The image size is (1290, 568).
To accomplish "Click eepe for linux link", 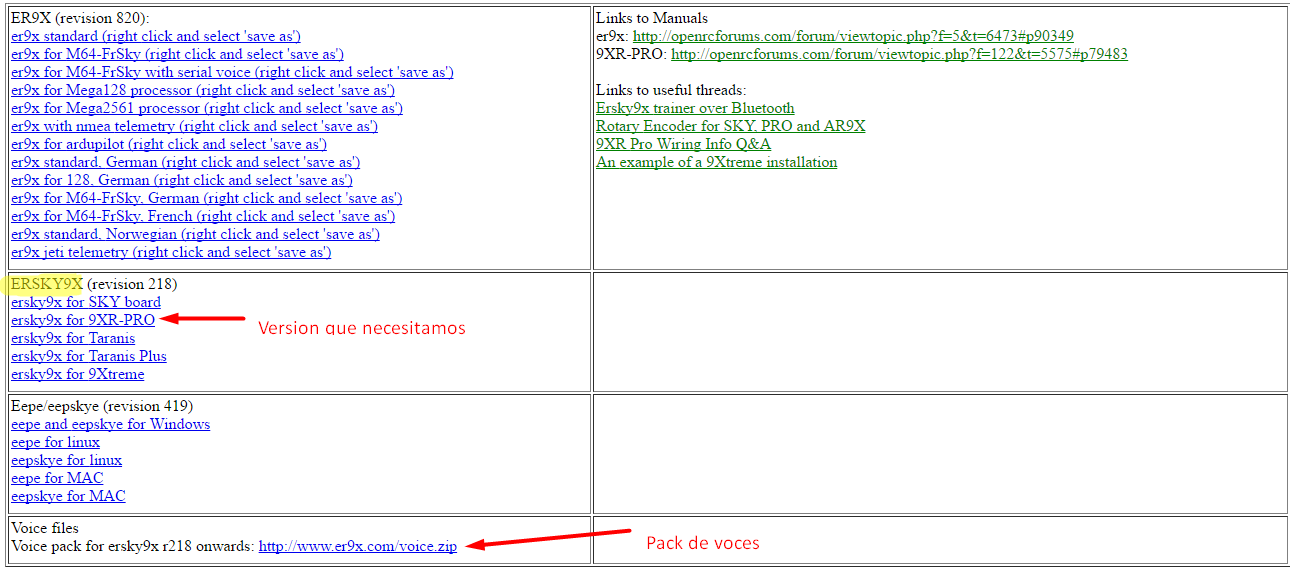I will [x=55, y=442].
